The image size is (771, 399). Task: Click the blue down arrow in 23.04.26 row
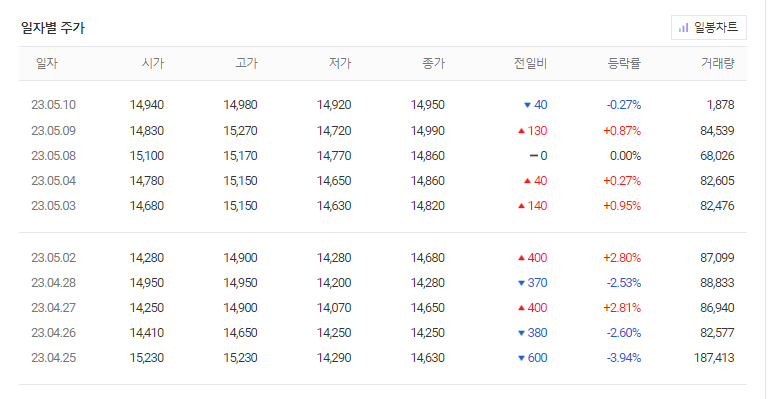coord(521,334)
